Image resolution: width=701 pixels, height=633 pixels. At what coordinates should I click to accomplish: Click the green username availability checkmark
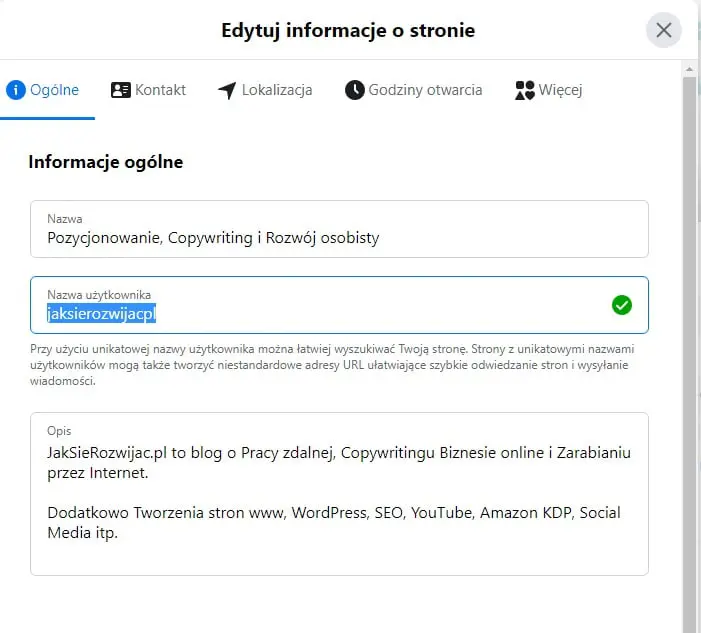(x=621, y=305)
